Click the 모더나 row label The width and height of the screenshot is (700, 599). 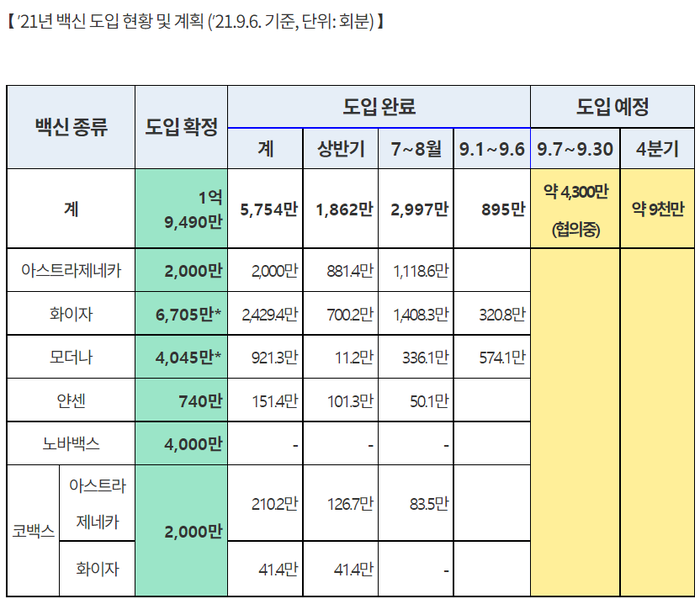tap(71, 355)
